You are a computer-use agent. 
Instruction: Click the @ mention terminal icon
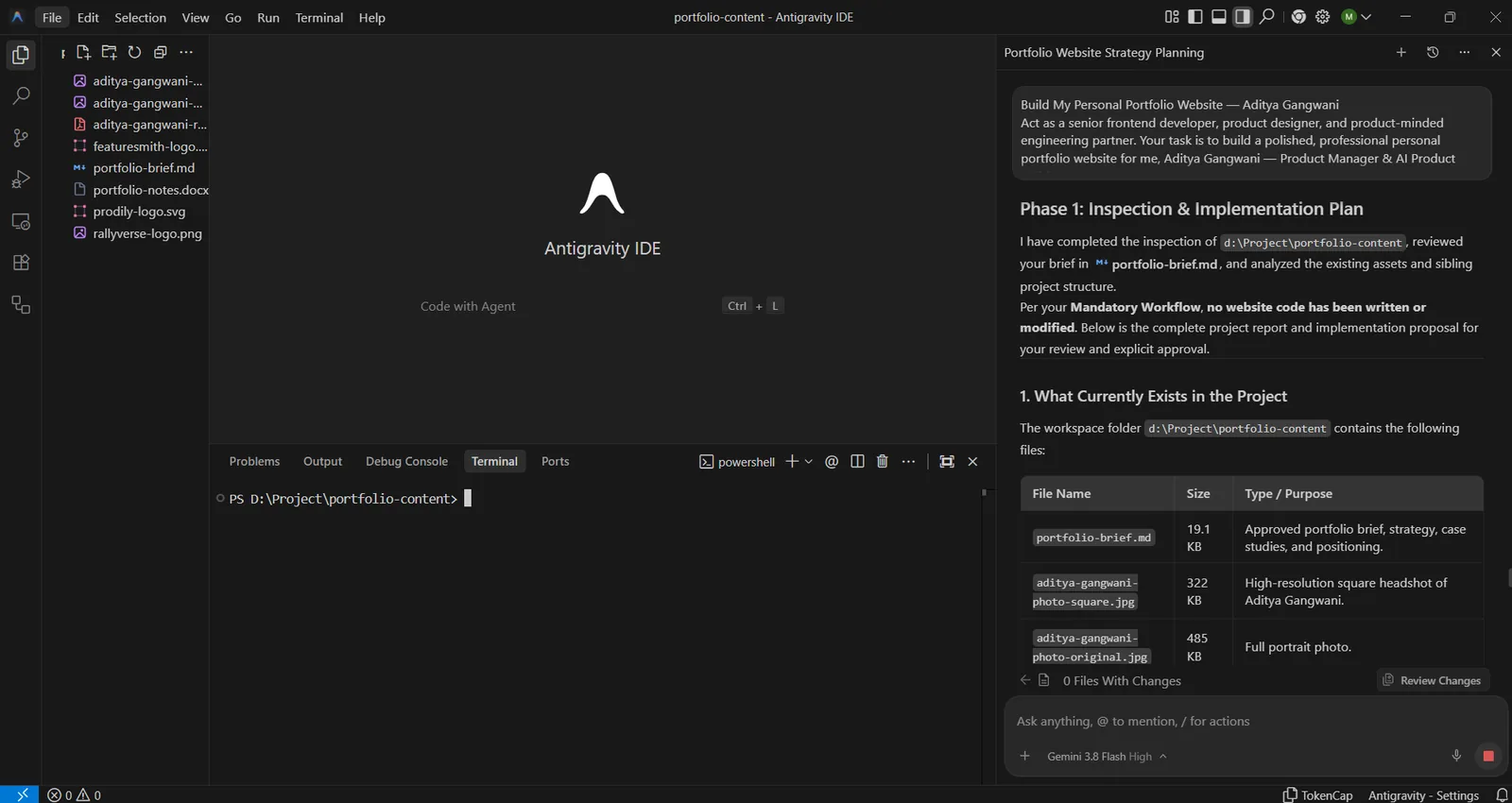coord(832,461)
